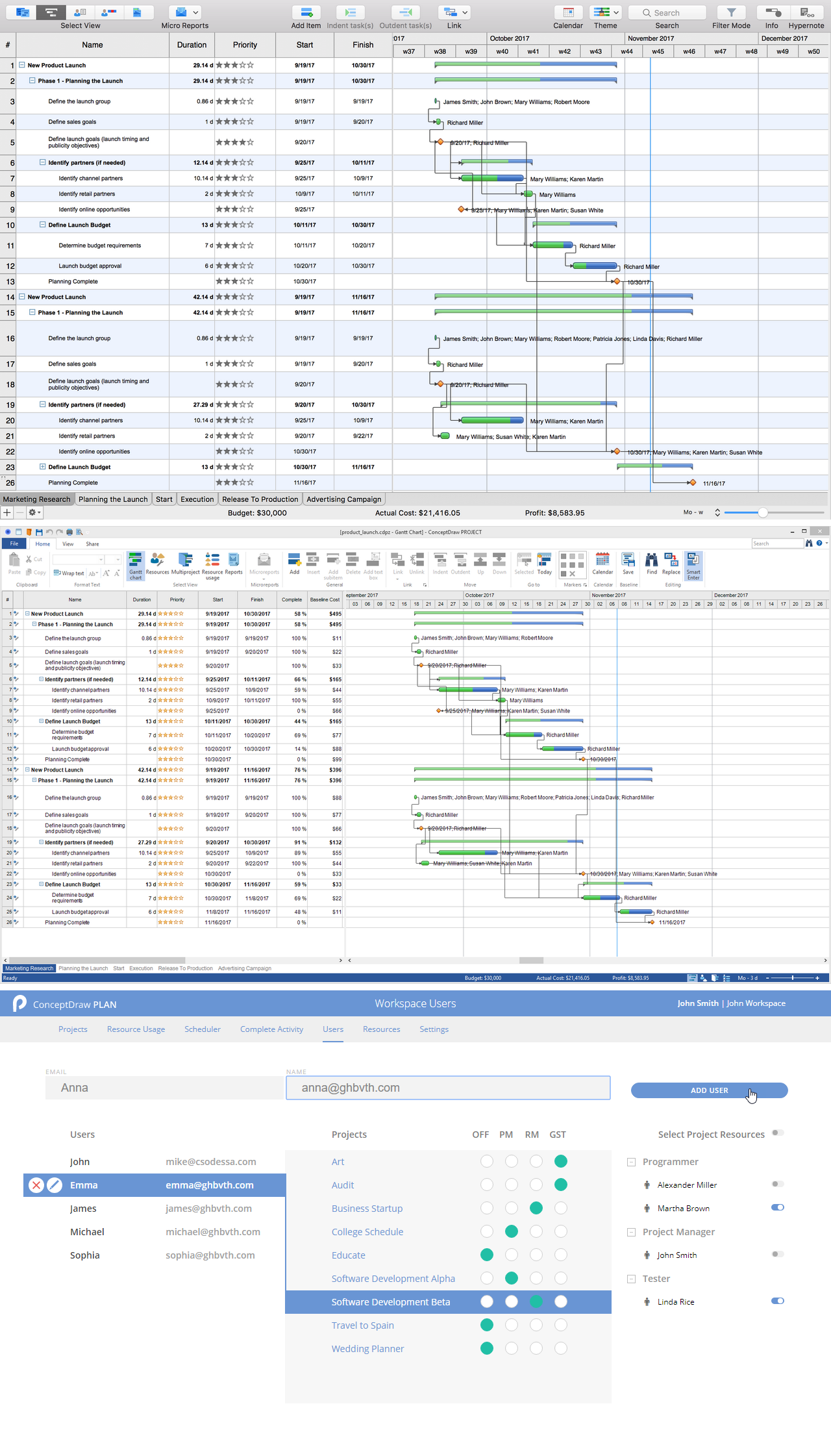The height and width of the screenshot is (1456, 831).
Task: Set Educate project role to RM
Action: tap(536, 1255)
